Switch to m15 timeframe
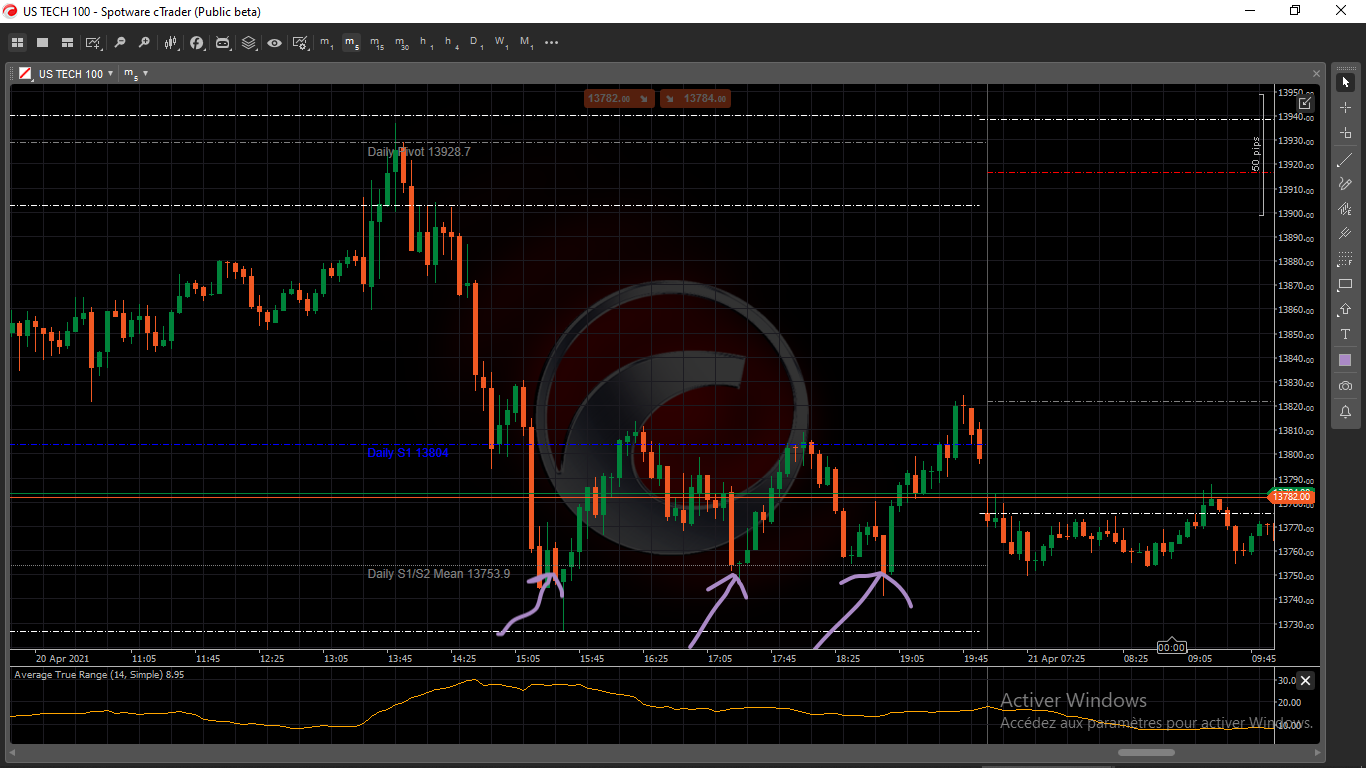This screenshot has width=1366, height=768. click(x=376, y=43)
